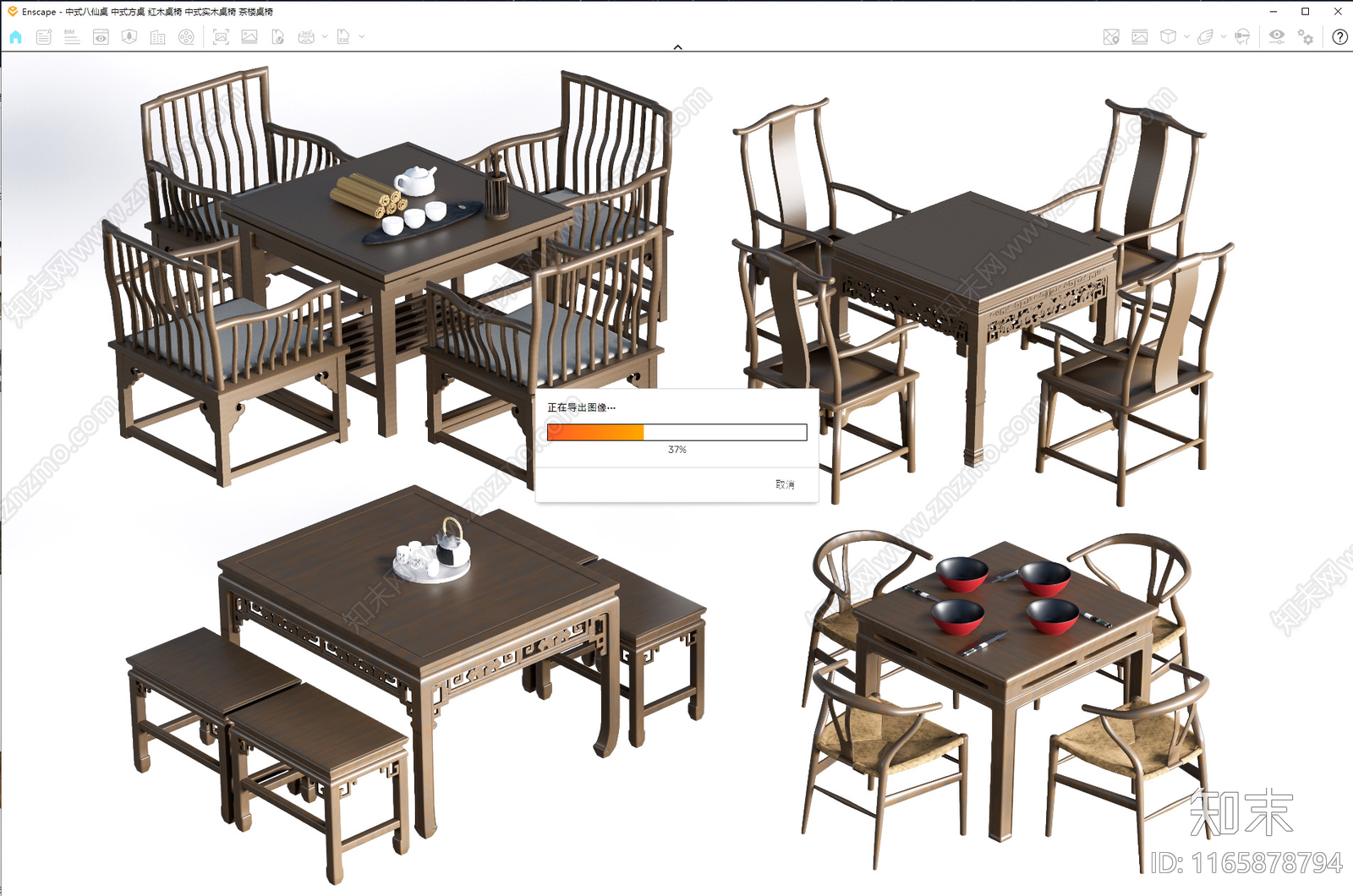Click the EXE standalone export icon

coord(343,37)
